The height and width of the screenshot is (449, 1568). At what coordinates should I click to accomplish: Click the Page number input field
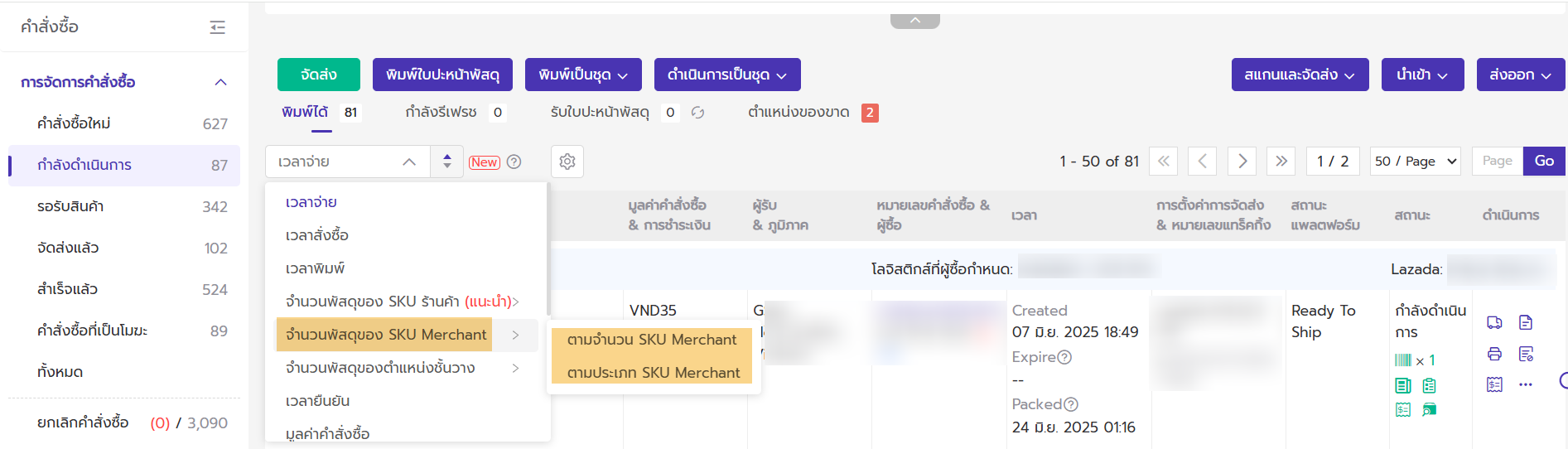1497,161
